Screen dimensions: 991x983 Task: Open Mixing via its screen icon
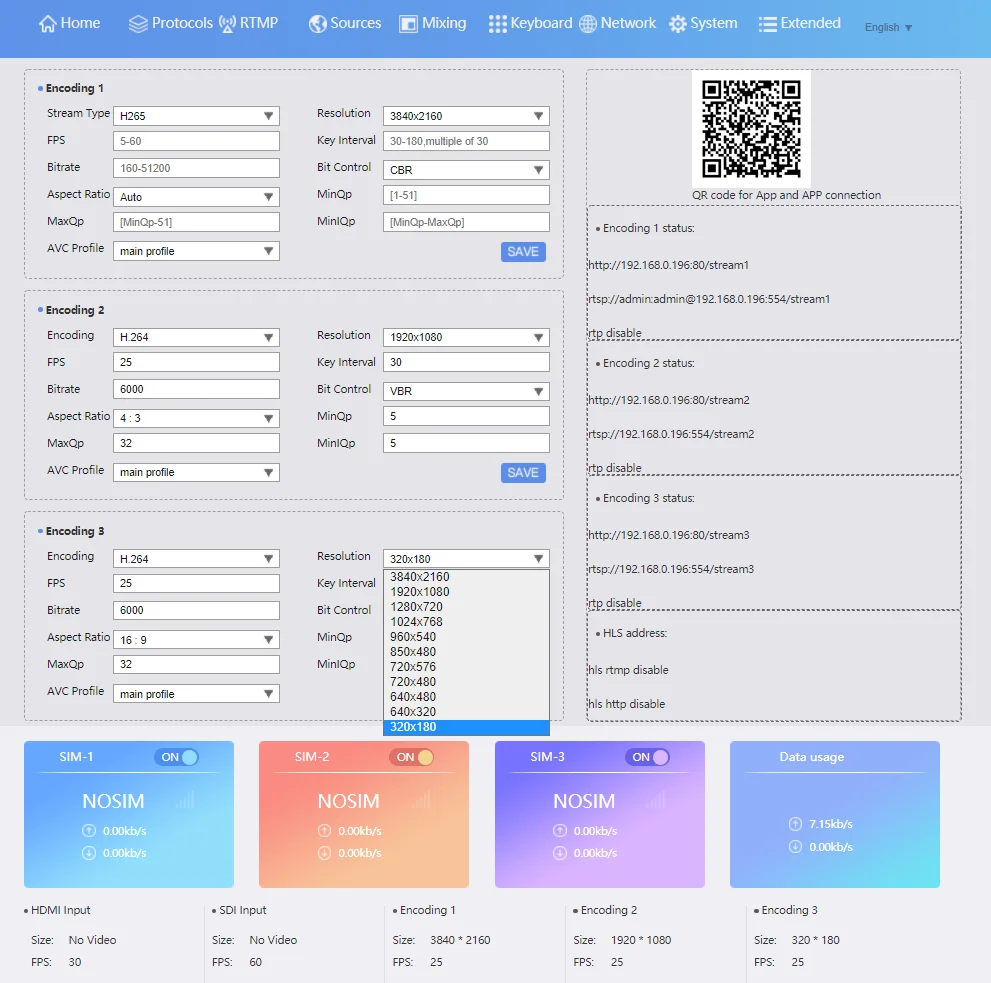point(408,24)
